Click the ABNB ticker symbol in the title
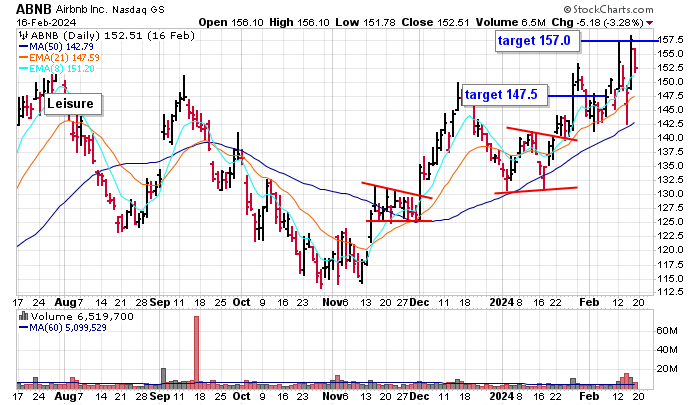700x405 pixels. tap(34, 8)
